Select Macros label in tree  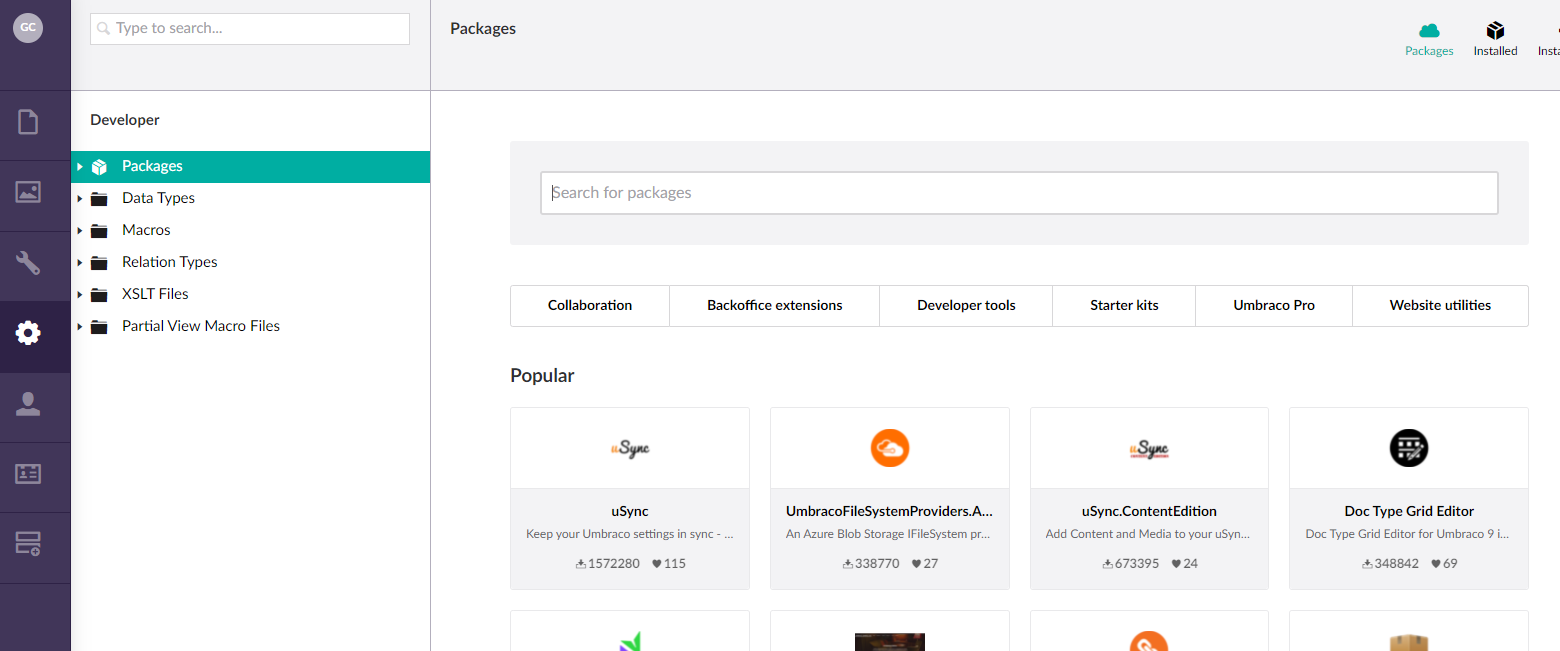coord(146,230)
